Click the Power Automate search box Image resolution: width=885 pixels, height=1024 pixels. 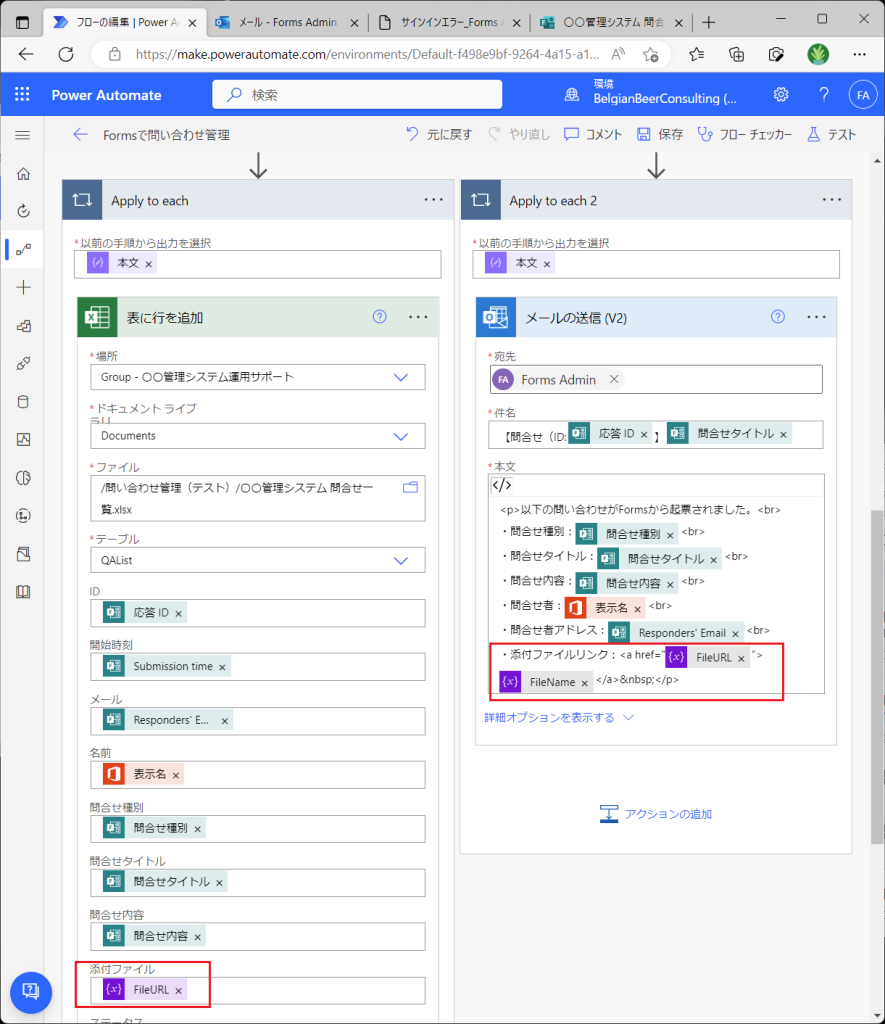pos(357,95)
